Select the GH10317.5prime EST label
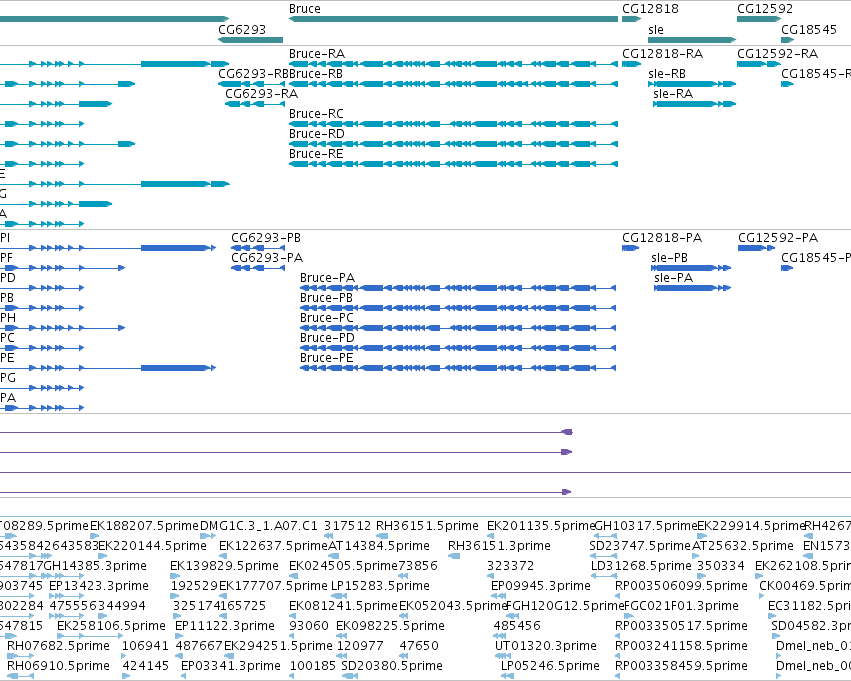This screenshot has height=681, width=851. coord(646,526)
